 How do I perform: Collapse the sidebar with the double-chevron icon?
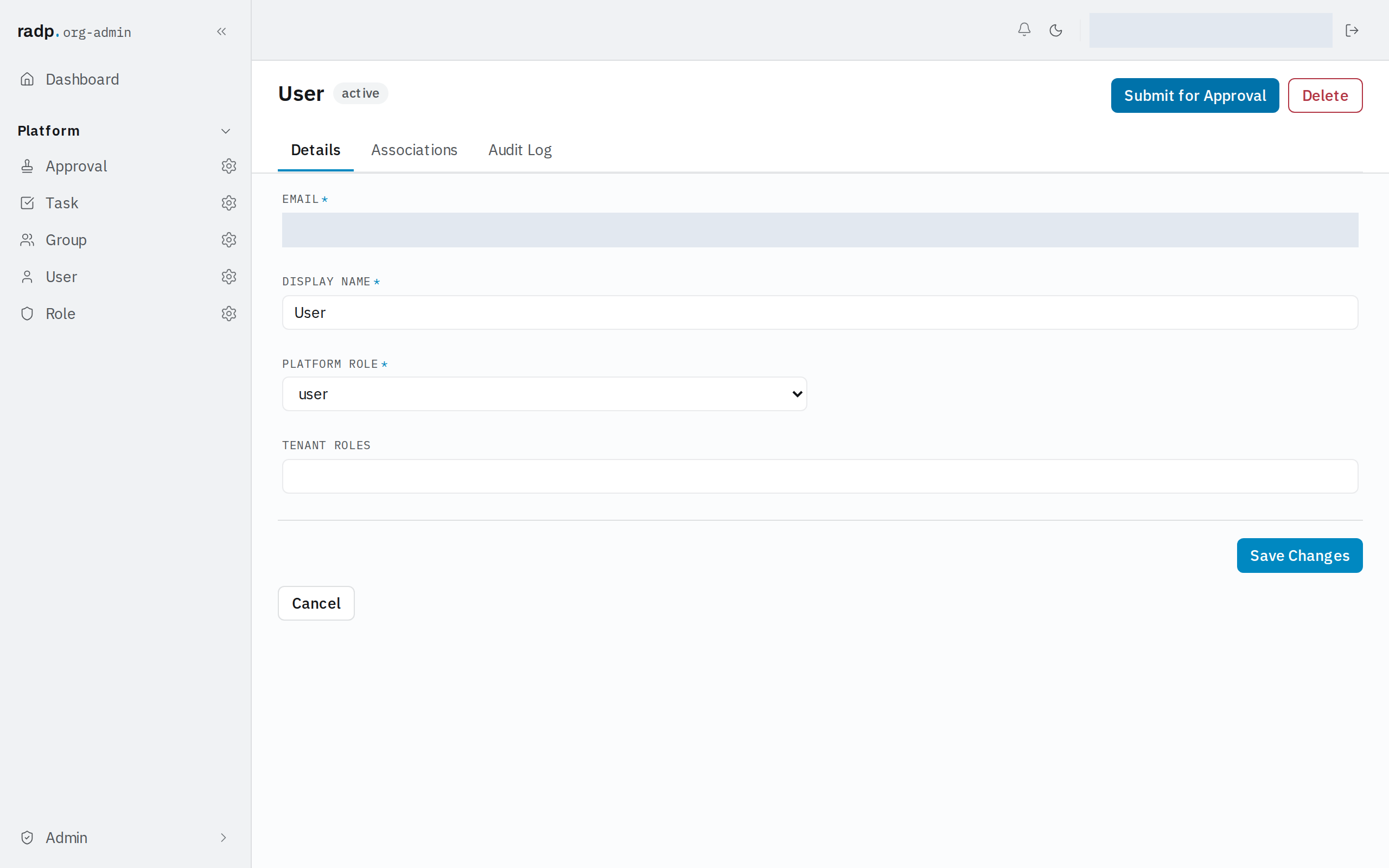[x=221, y=31]
